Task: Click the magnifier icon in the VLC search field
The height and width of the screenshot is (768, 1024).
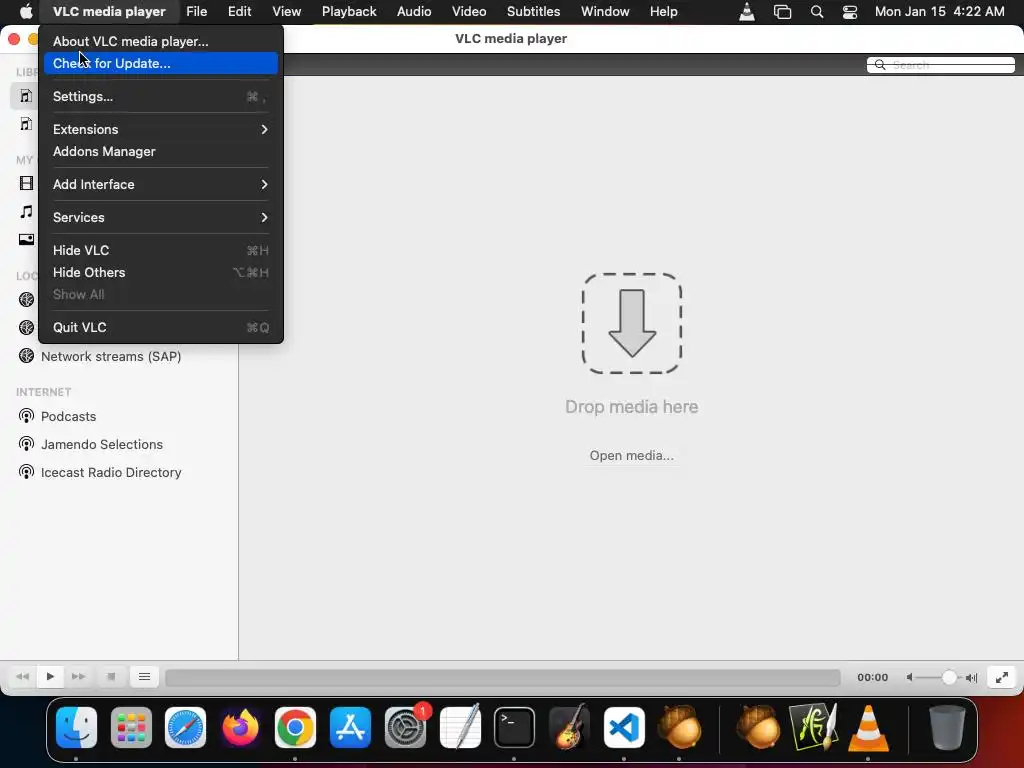Action: 880,65
